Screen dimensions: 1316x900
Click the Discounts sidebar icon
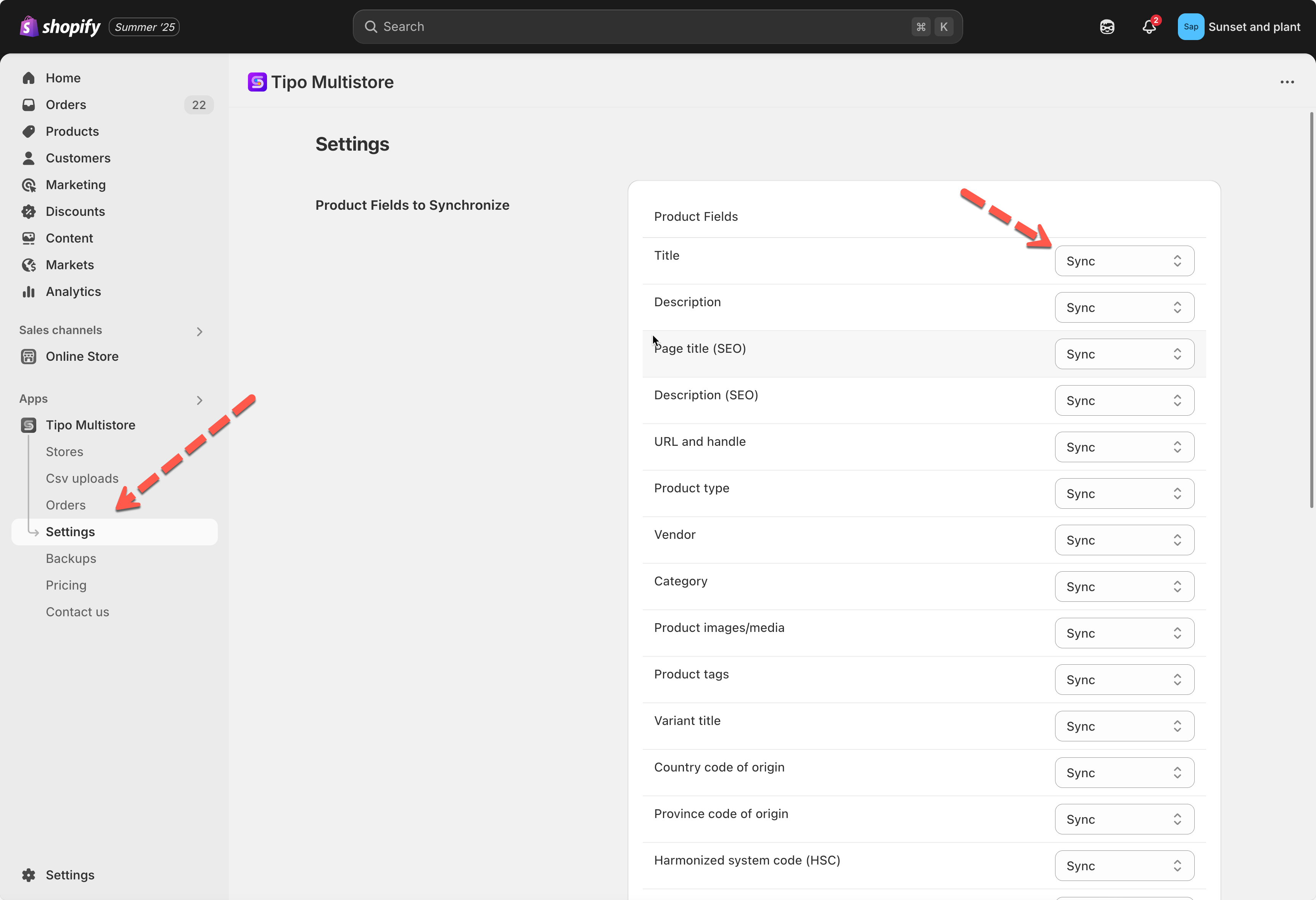click(x=29, y=212)
